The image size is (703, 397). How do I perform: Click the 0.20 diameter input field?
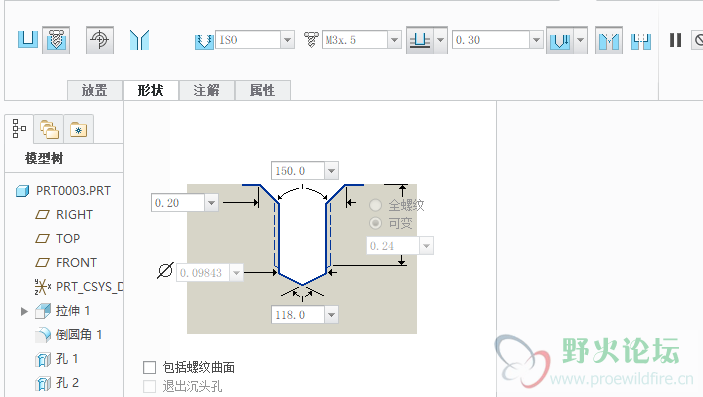(178, 203)
